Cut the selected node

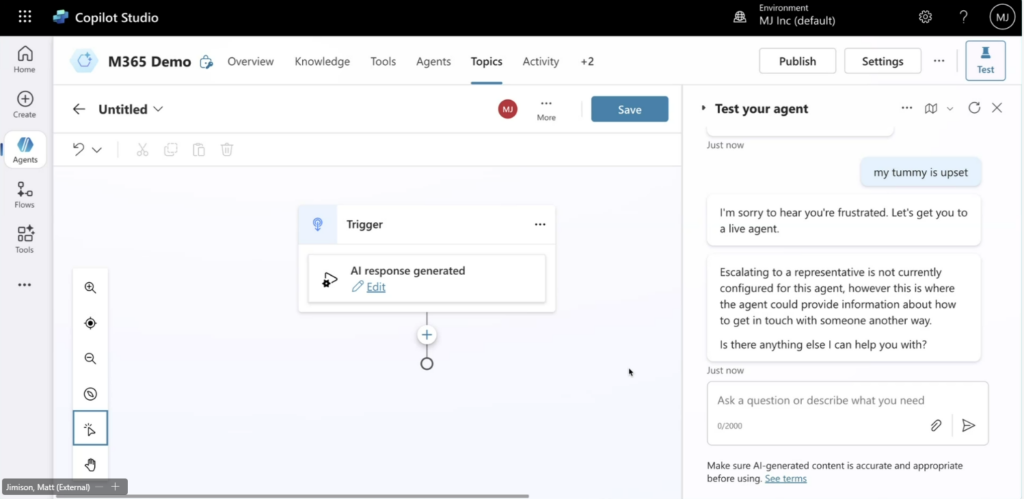(x=142, y=150)
